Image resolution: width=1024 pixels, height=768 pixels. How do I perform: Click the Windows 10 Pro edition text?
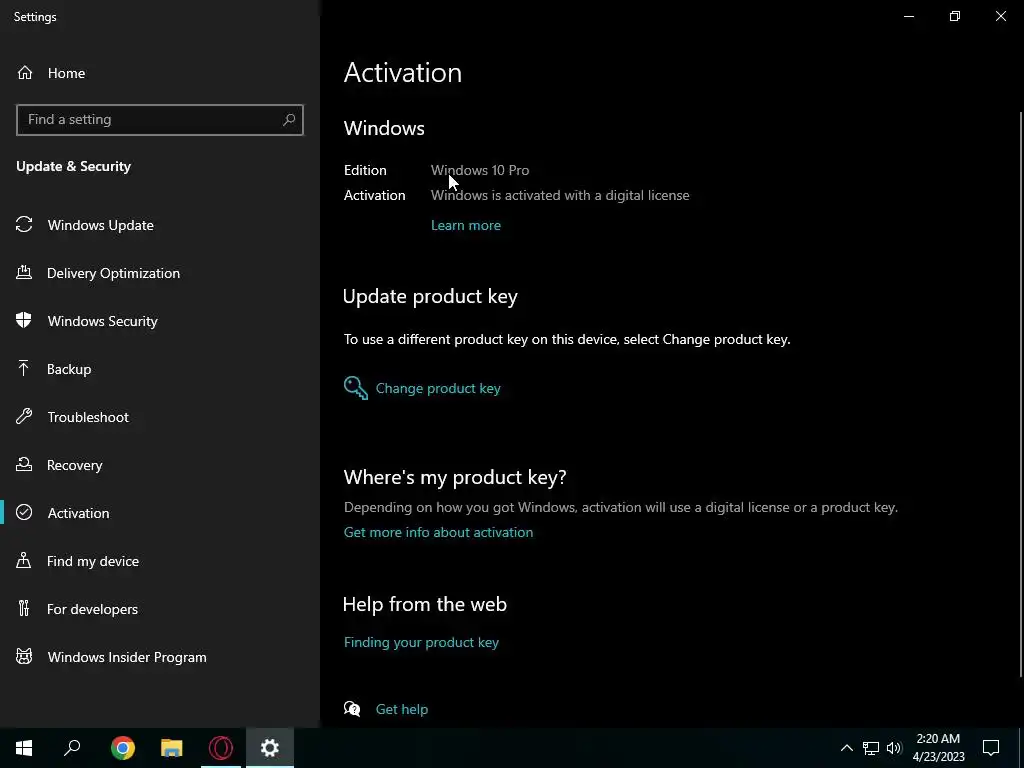point(480,170)
